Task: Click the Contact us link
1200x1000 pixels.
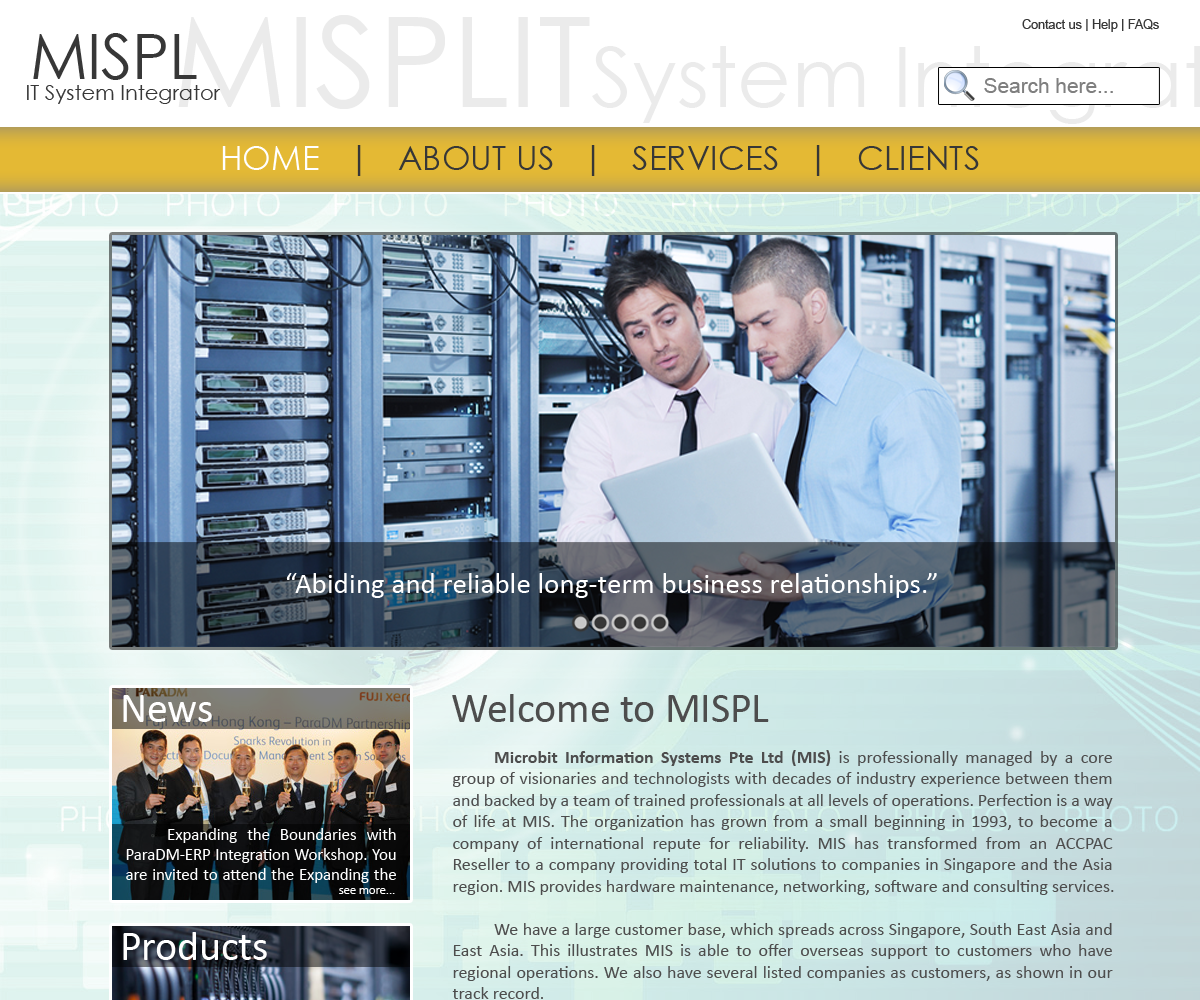Action: [1051, 24]
